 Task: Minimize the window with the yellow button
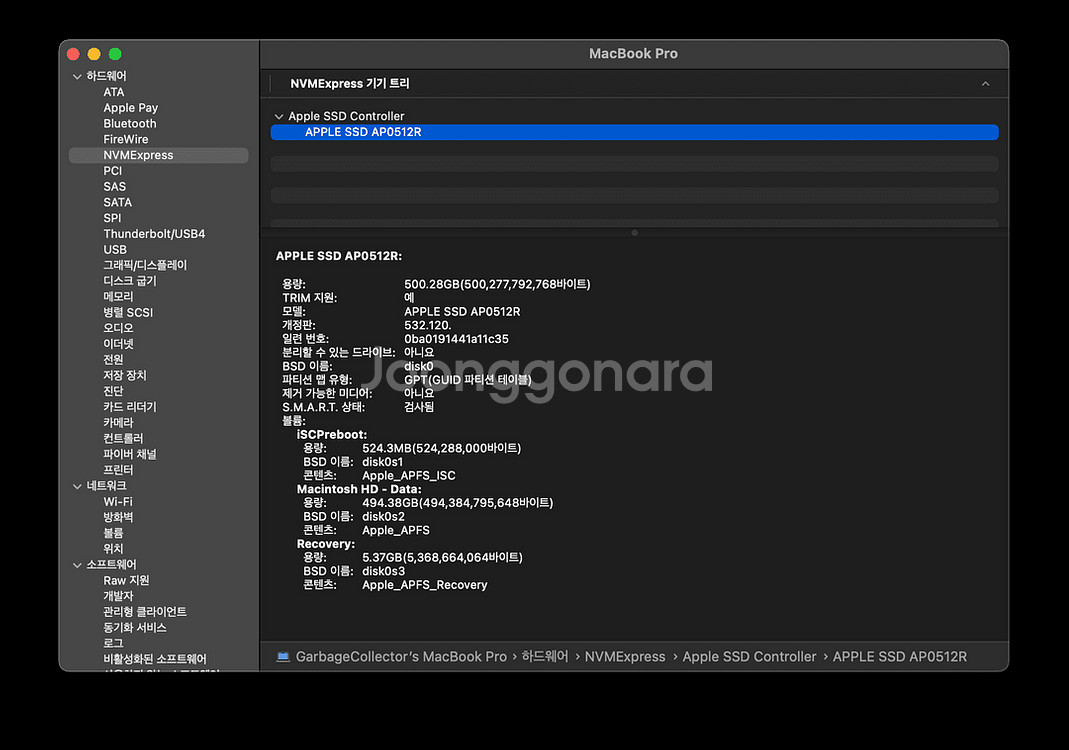click(x=94, y=54)
